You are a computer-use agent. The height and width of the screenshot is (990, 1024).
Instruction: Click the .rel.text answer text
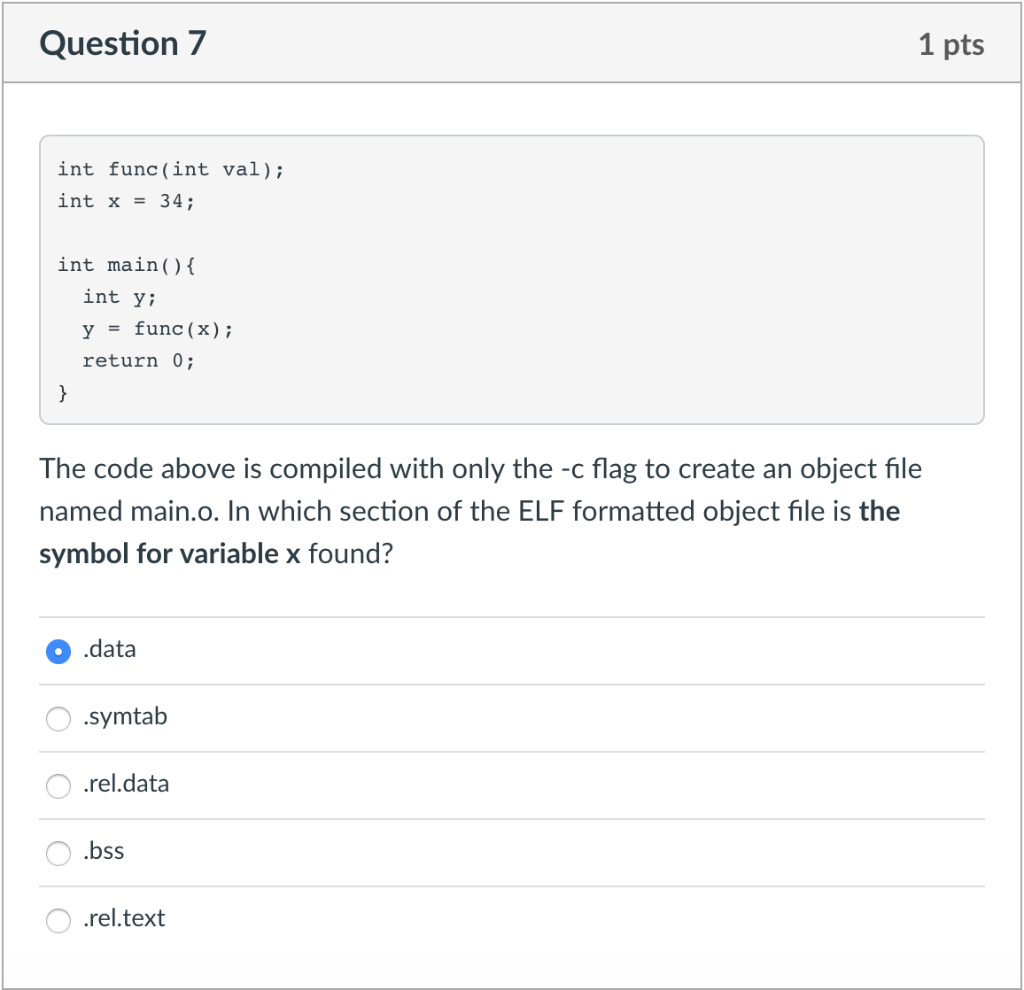point(124,918)
